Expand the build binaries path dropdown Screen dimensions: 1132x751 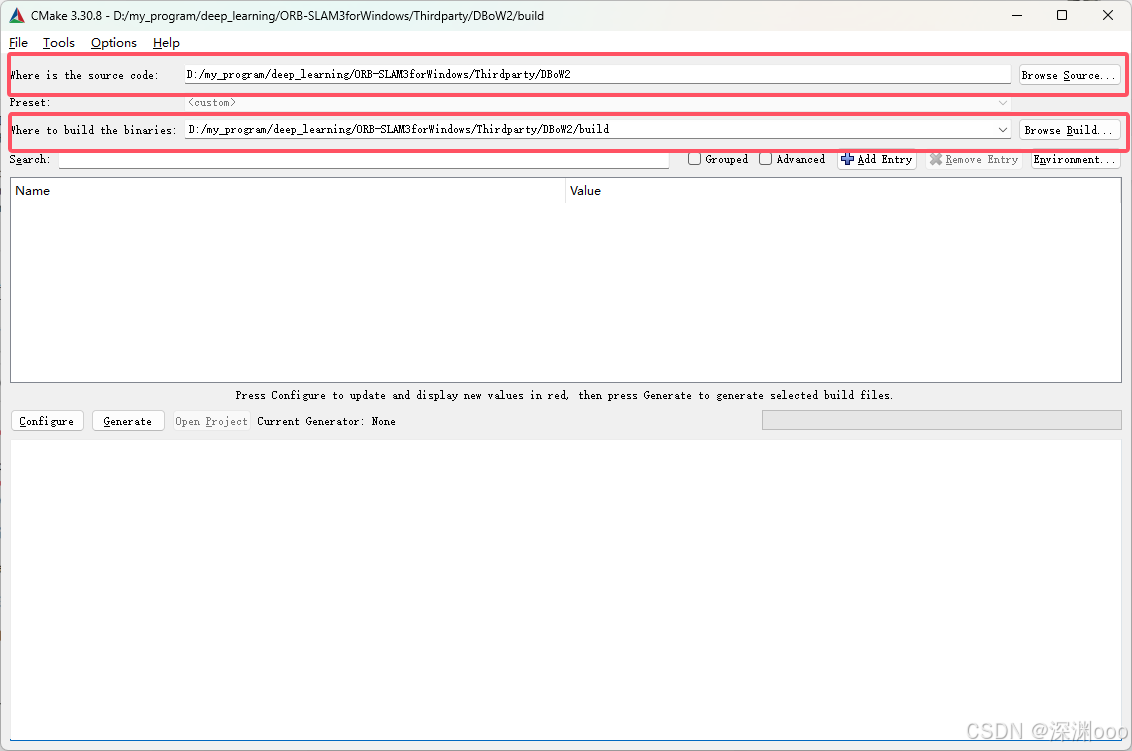click(x=1003, y=129)
